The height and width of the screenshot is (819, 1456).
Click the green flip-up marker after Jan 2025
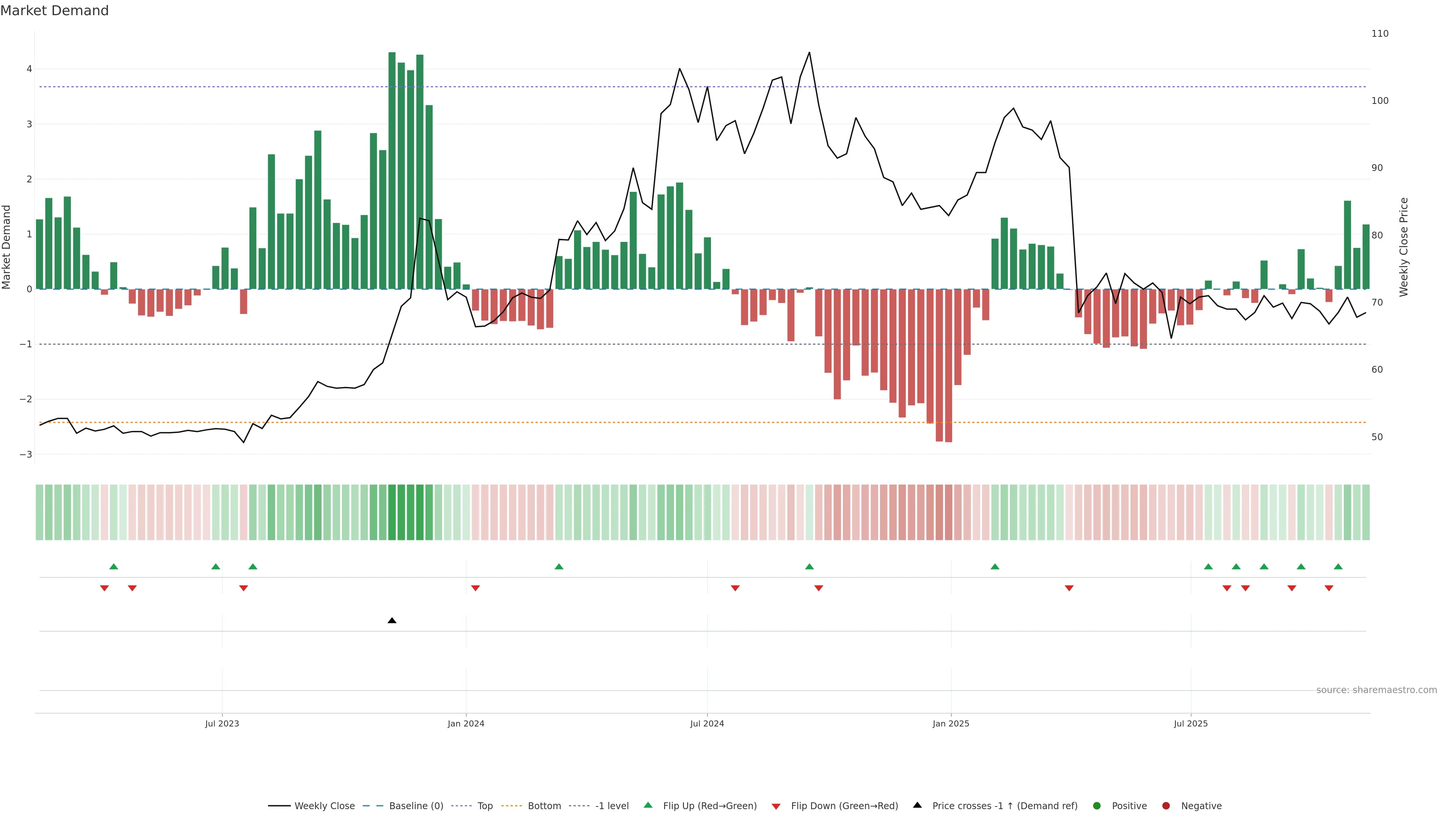pos(995,566)
